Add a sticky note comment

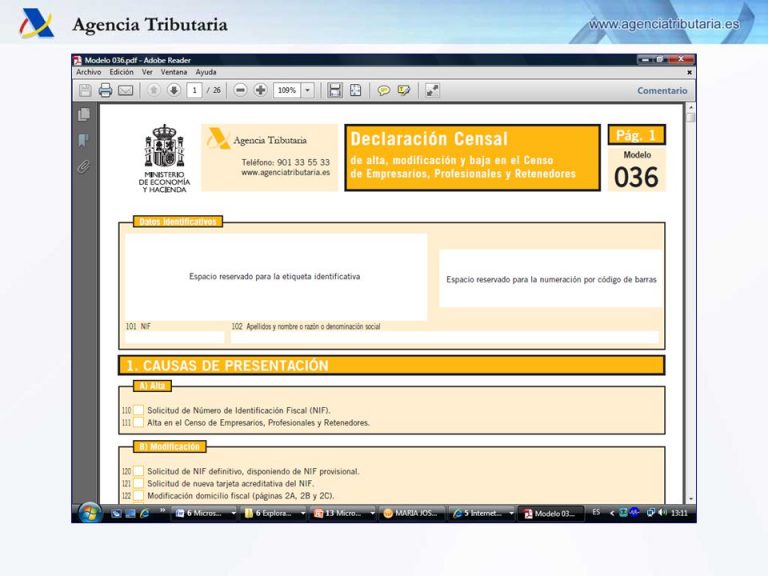(383, 90)
